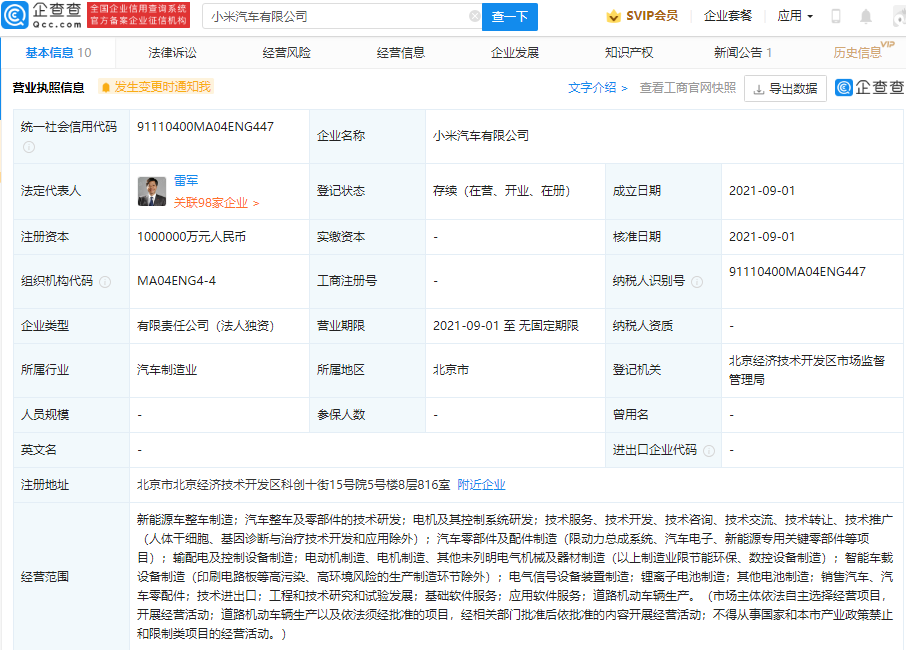Click help icon next to 组织机构代码

pyautogui.click(x=105, y=281)
